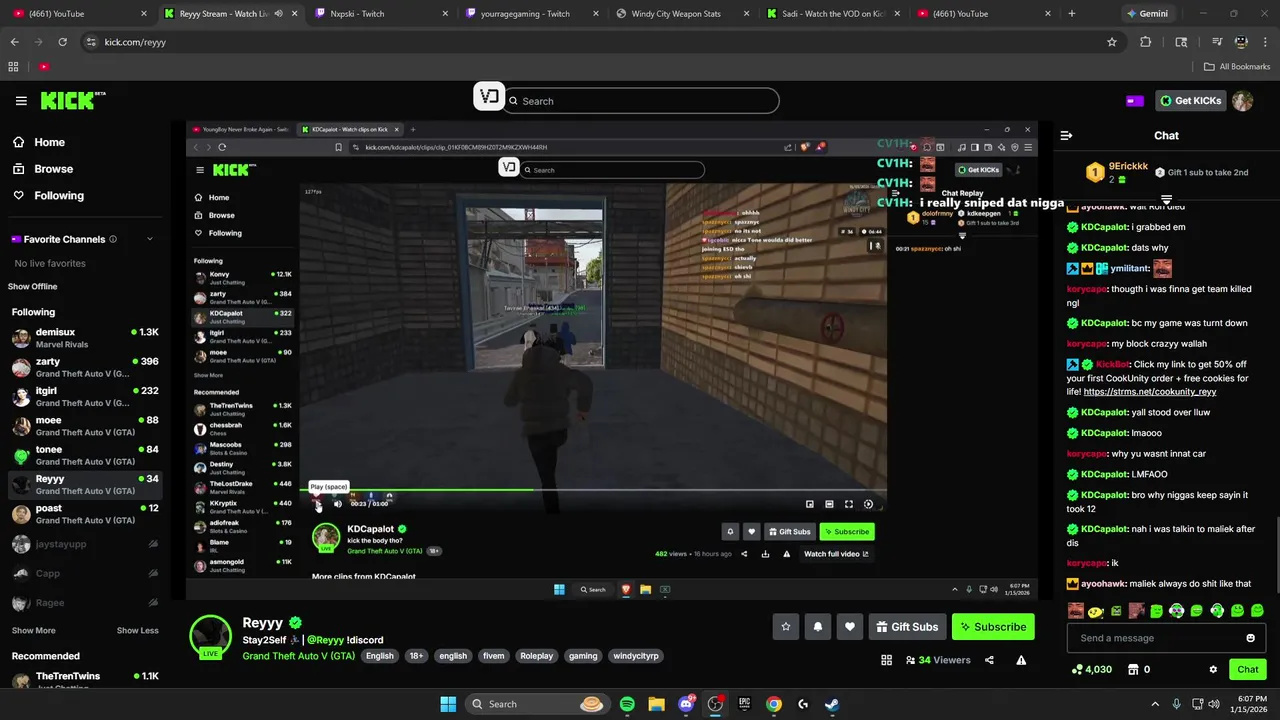Favorite Reyyy's channel with star button
This screenshot has width=1280, height=720.
[786, 627]
